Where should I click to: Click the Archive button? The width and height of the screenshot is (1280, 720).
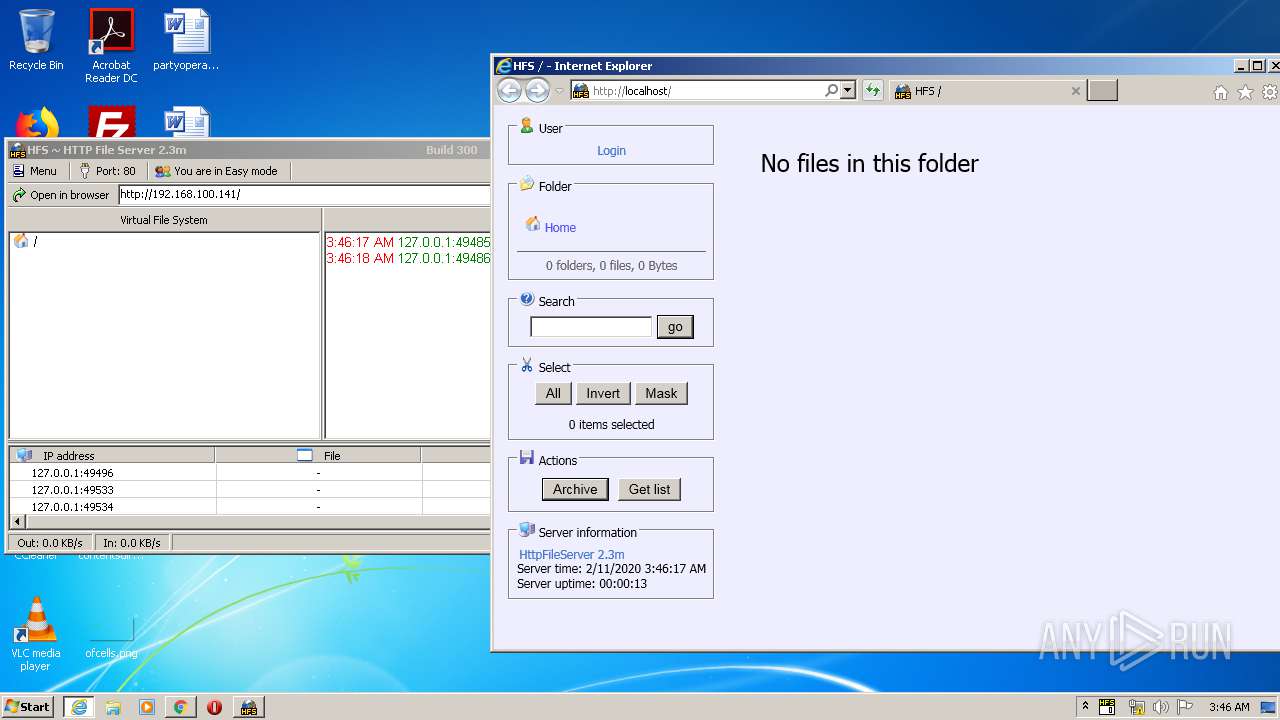[x=575, y=489]
